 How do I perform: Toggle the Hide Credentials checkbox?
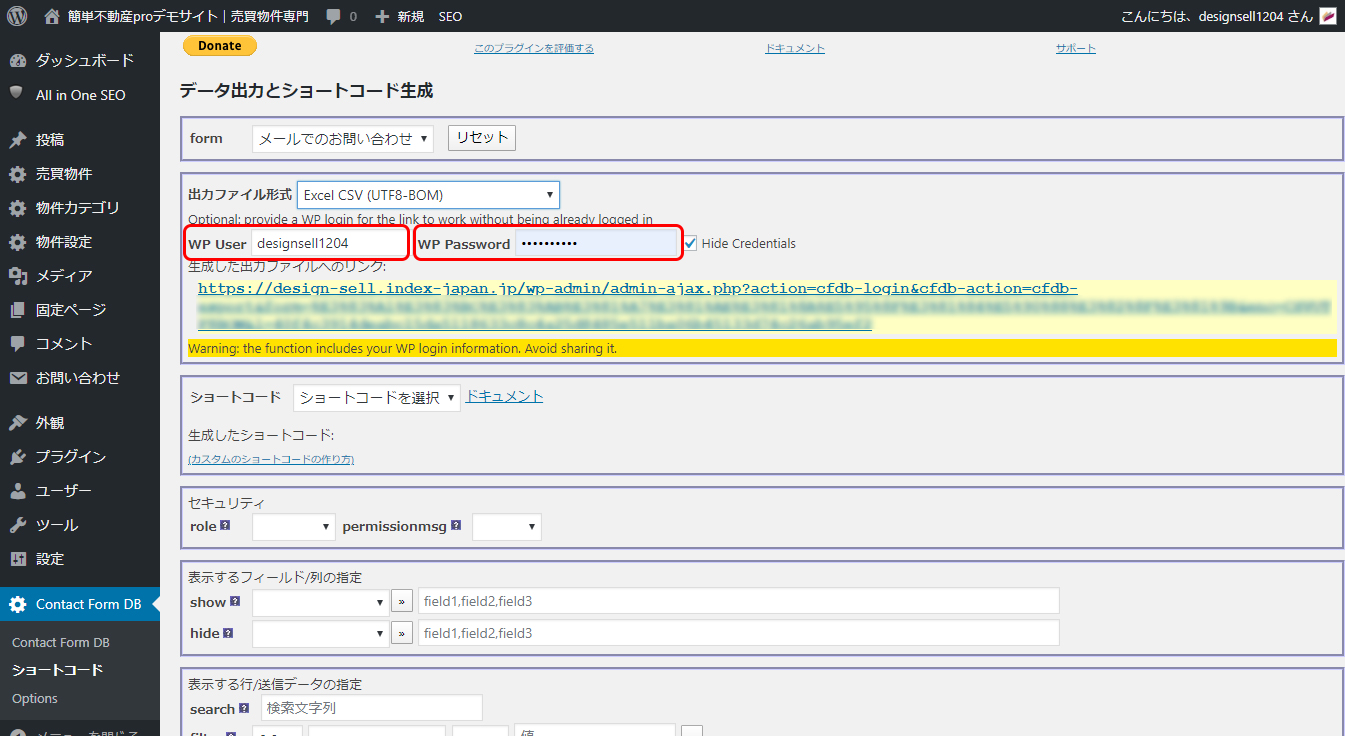point(690,243)
